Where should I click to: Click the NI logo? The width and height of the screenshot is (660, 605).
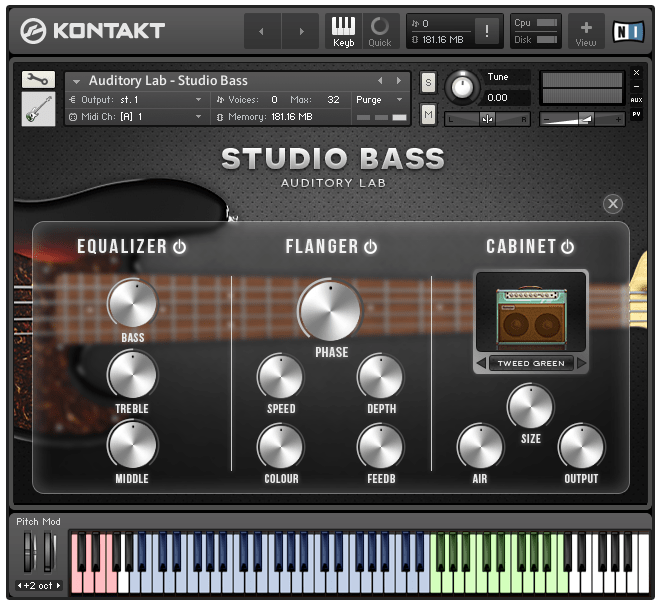[628, 32]
